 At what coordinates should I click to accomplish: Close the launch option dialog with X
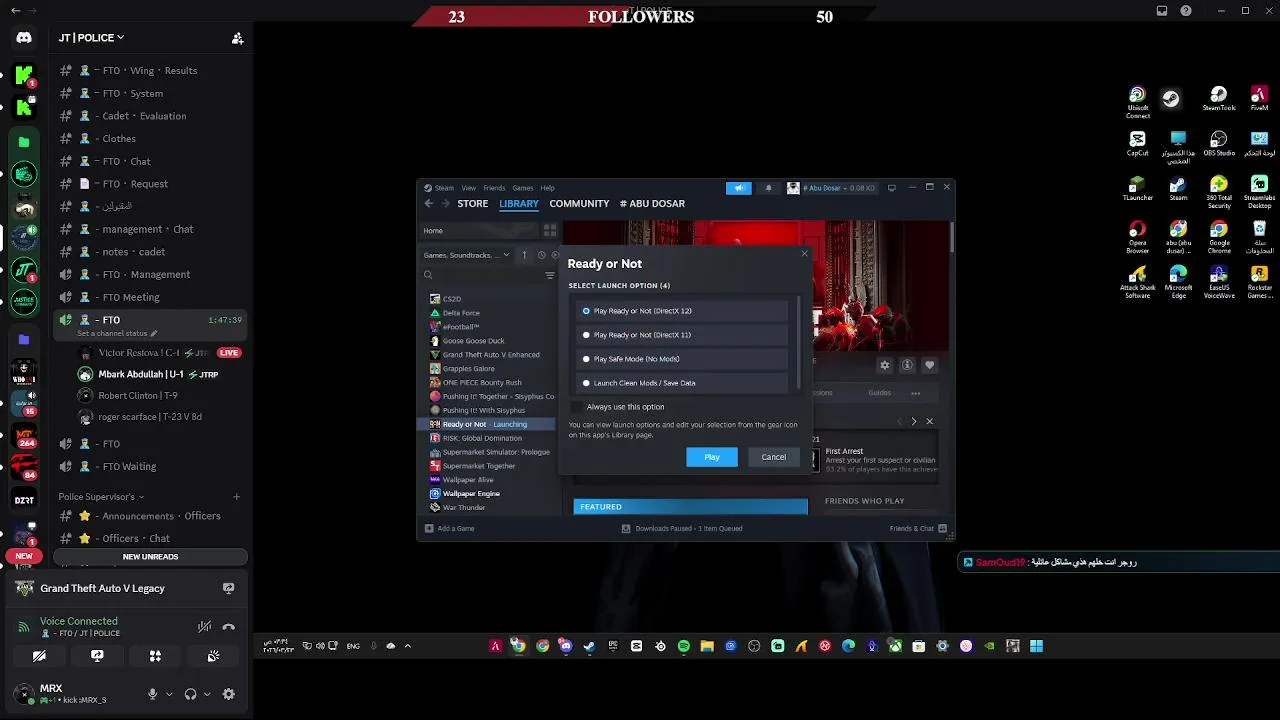point(804,254)
